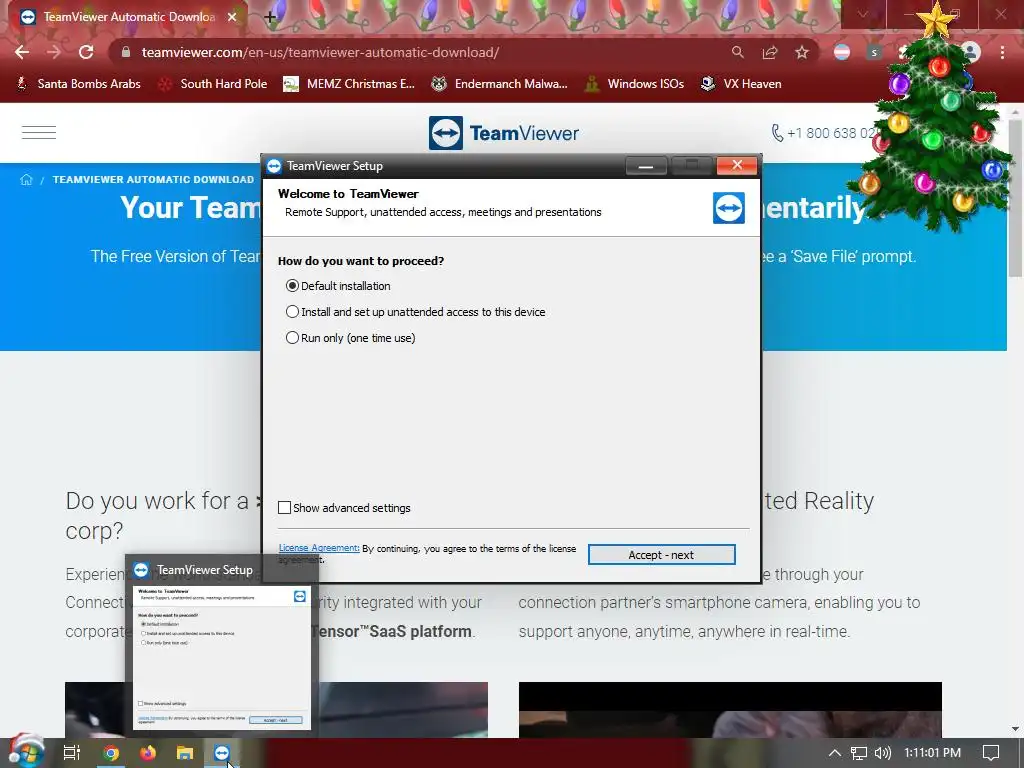
Task: Open new browser tab with plus
Action: coord(270,17)
